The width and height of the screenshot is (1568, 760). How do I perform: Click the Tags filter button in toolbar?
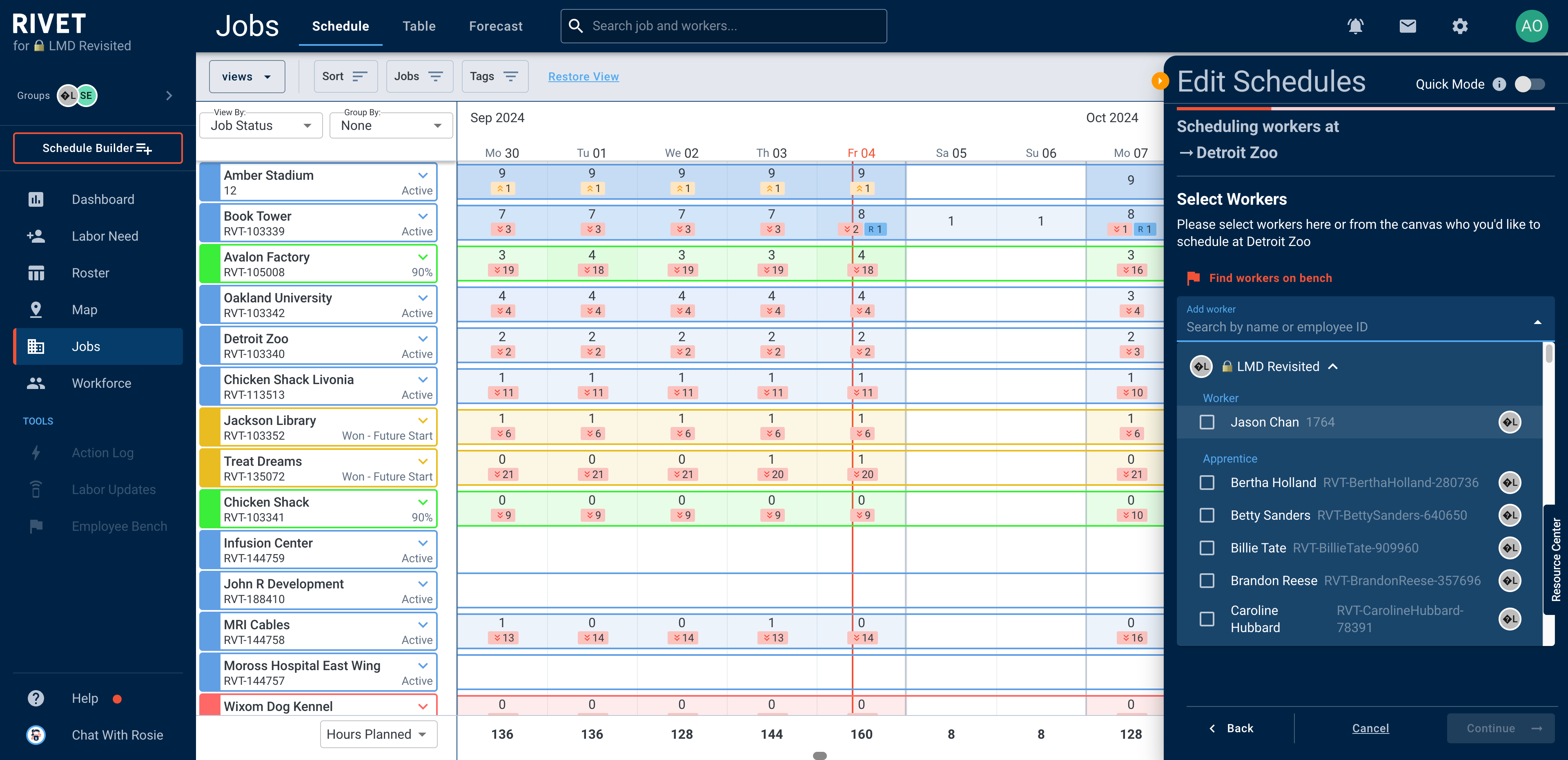494,76
